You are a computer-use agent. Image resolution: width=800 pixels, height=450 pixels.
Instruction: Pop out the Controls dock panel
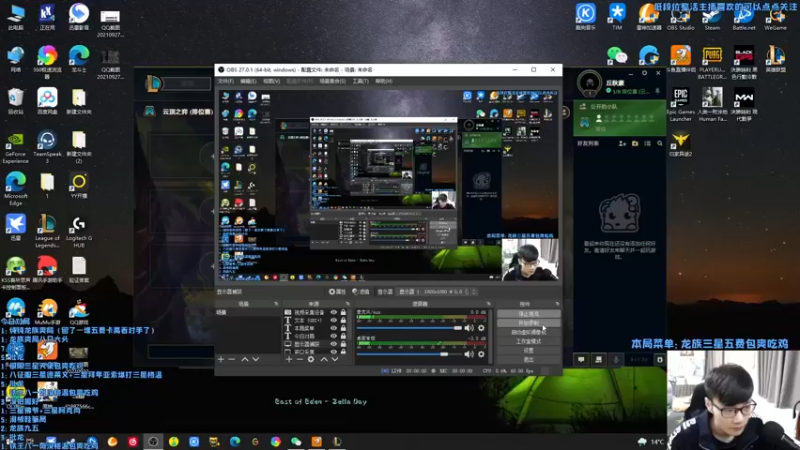click(557, 304)
